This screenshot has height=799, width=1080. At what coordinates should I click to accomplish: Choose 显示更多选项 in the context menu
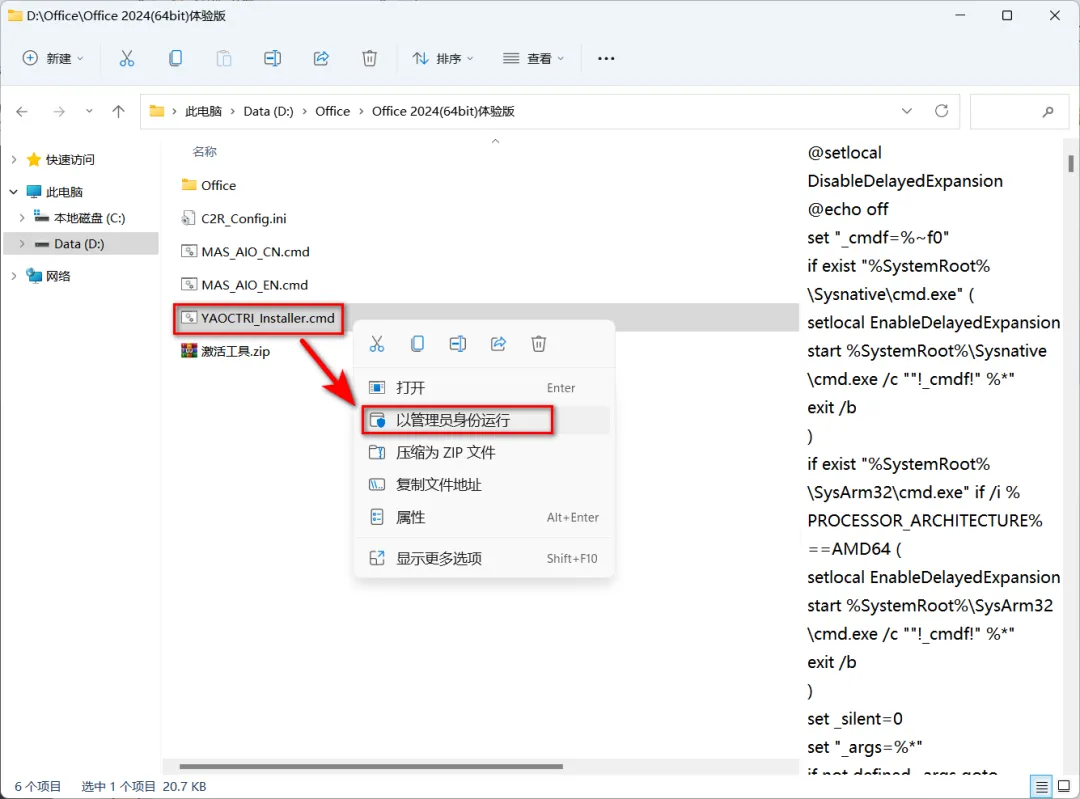click(x=484, y=559)
